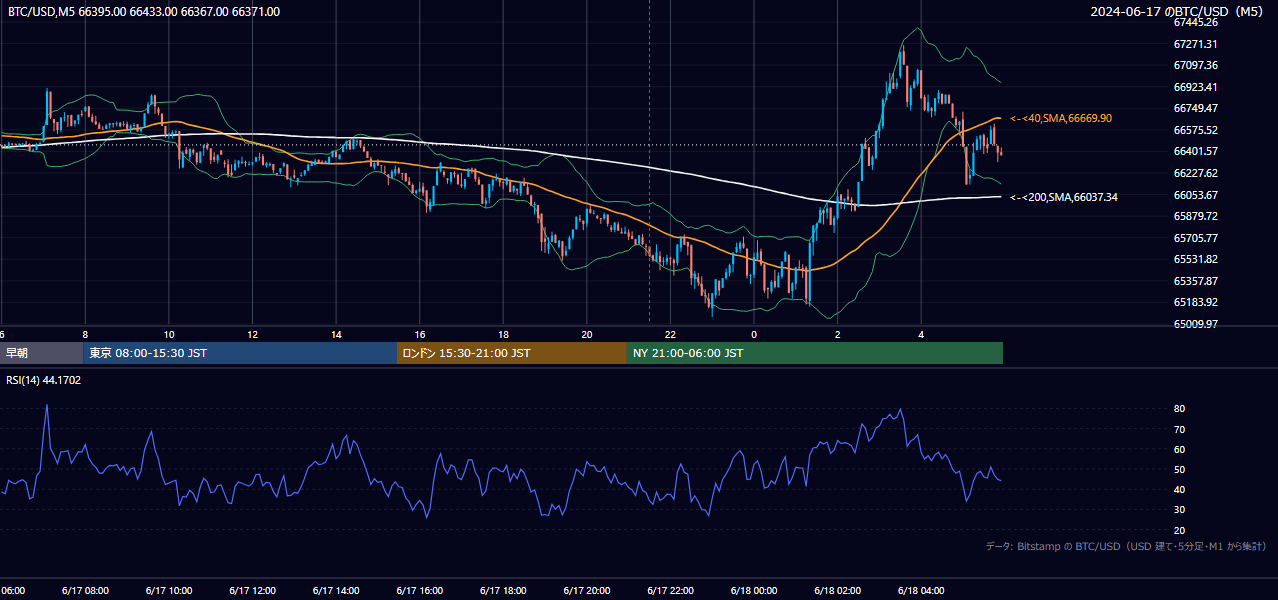
Task: Select the 40 SMA label 66669.90
Action: tap(1061, 118)
